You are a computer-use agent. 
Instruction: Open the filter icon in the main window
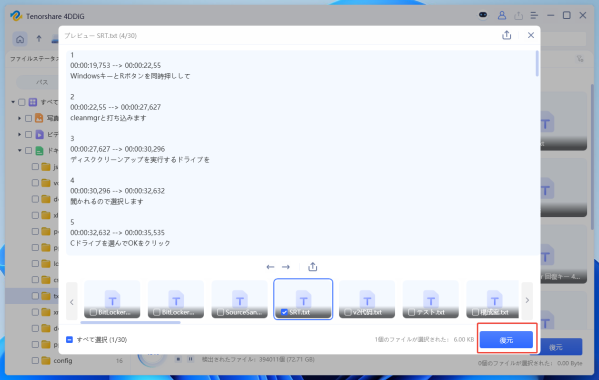[x=580, y=59]
